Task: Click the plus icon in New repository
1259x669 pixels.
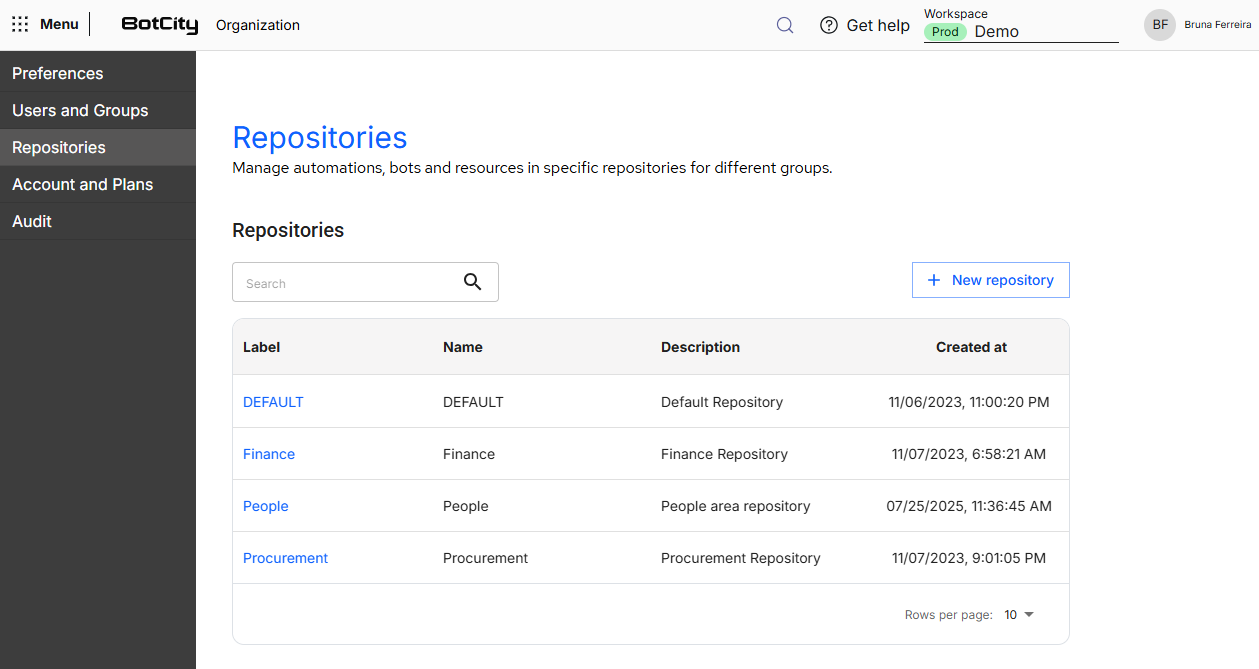Action: point(934,280)
